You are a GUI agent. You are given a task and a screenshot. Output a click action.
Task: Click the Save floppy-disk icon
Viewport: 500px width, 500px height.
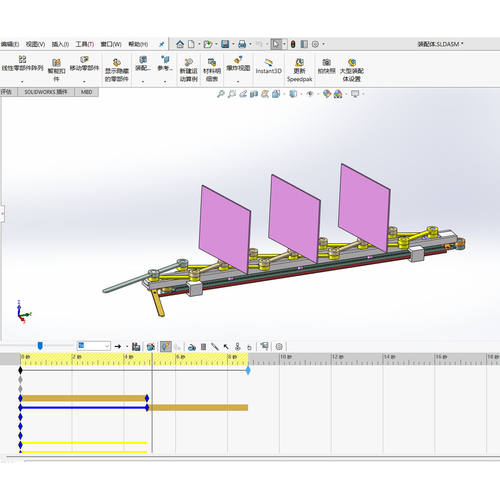click(x=225, y=44)
